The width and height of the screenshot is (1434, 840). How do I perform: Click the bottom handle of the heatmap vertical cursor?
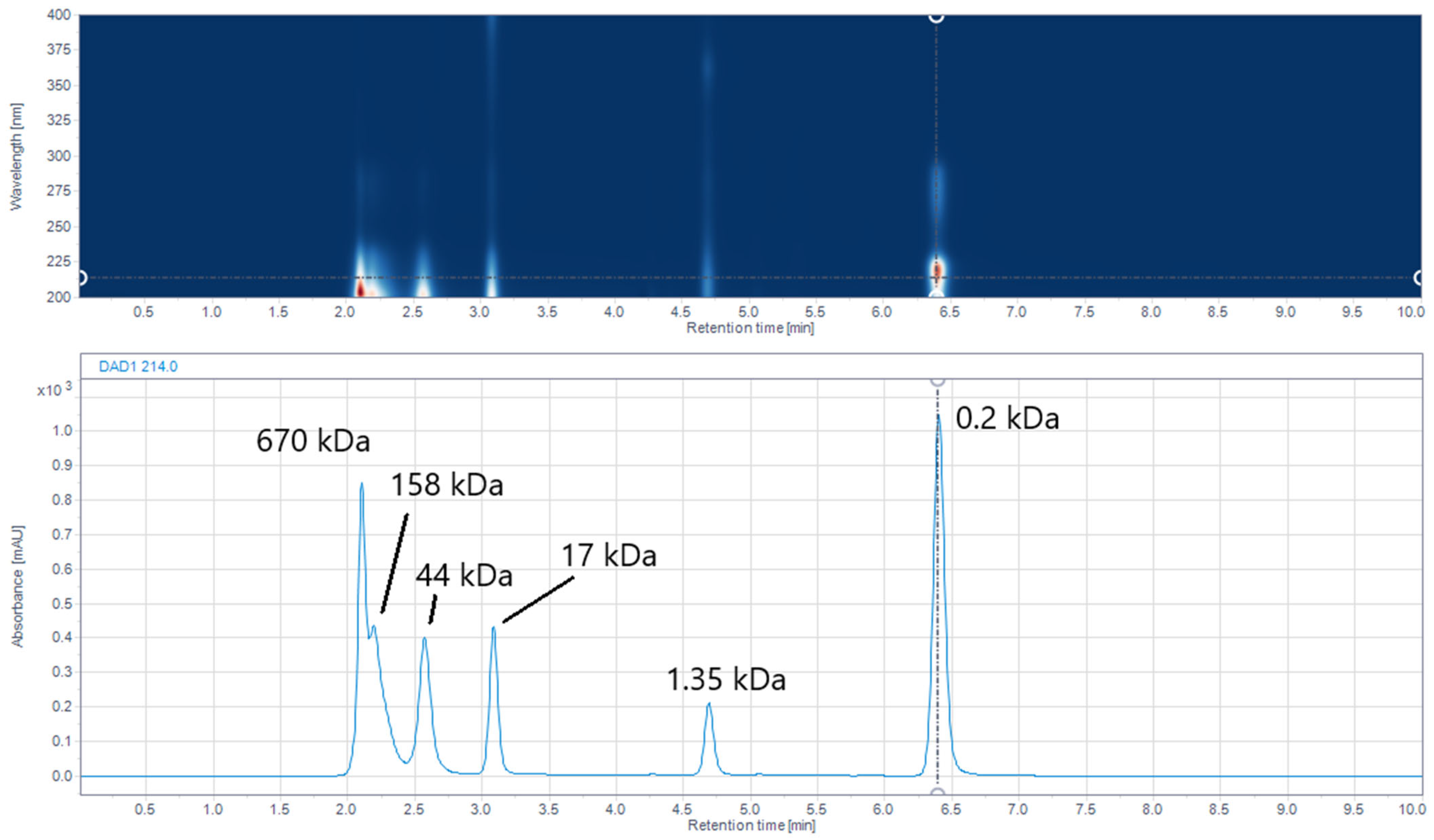(x=936, y=296)
